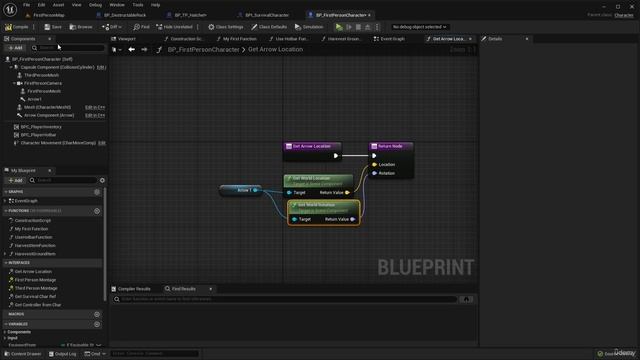Select Character Movement component
This screenshot has height=360, width=640.
pyautogui.click(x=58, y=143)
